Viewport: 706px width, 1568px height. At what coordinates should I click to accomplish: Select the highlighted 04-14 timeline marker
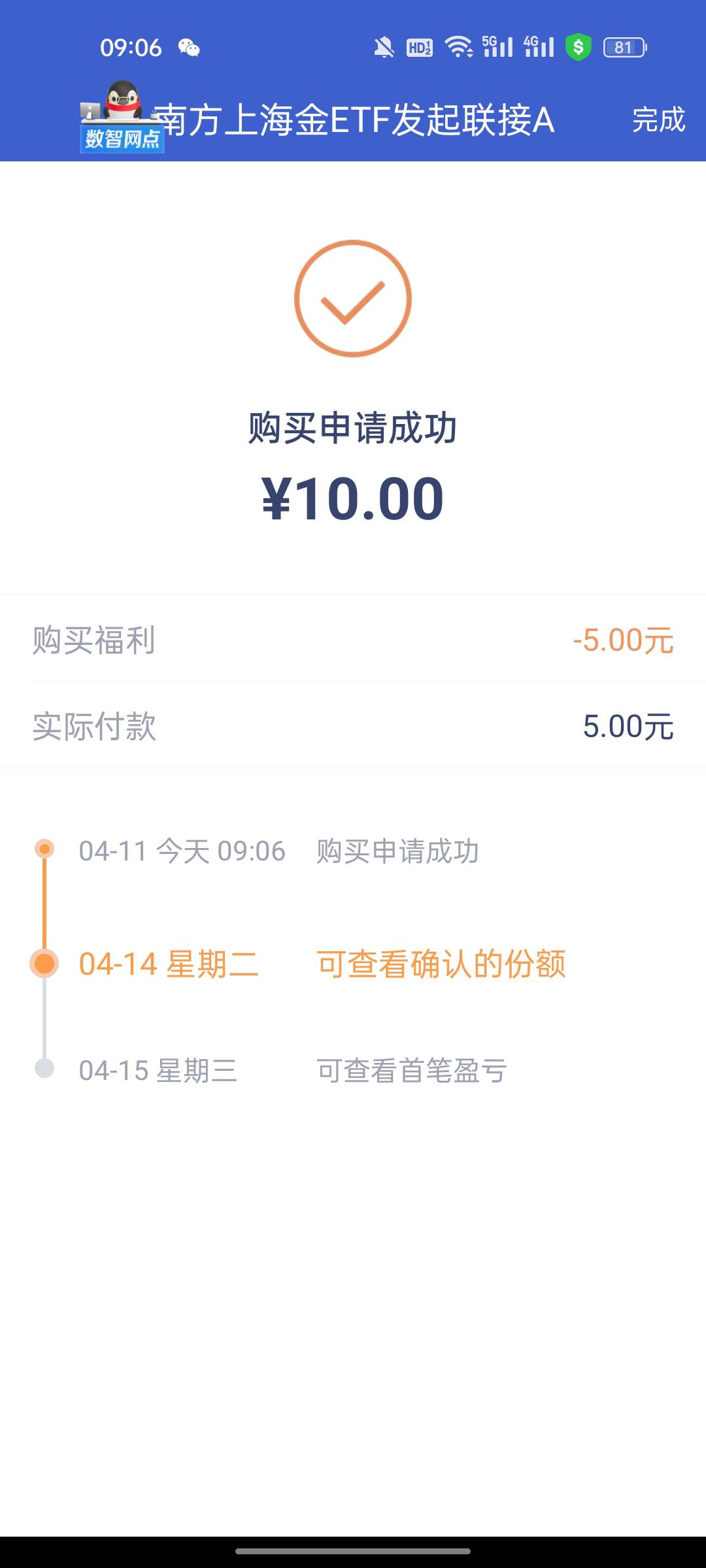[x=44, y=963]
